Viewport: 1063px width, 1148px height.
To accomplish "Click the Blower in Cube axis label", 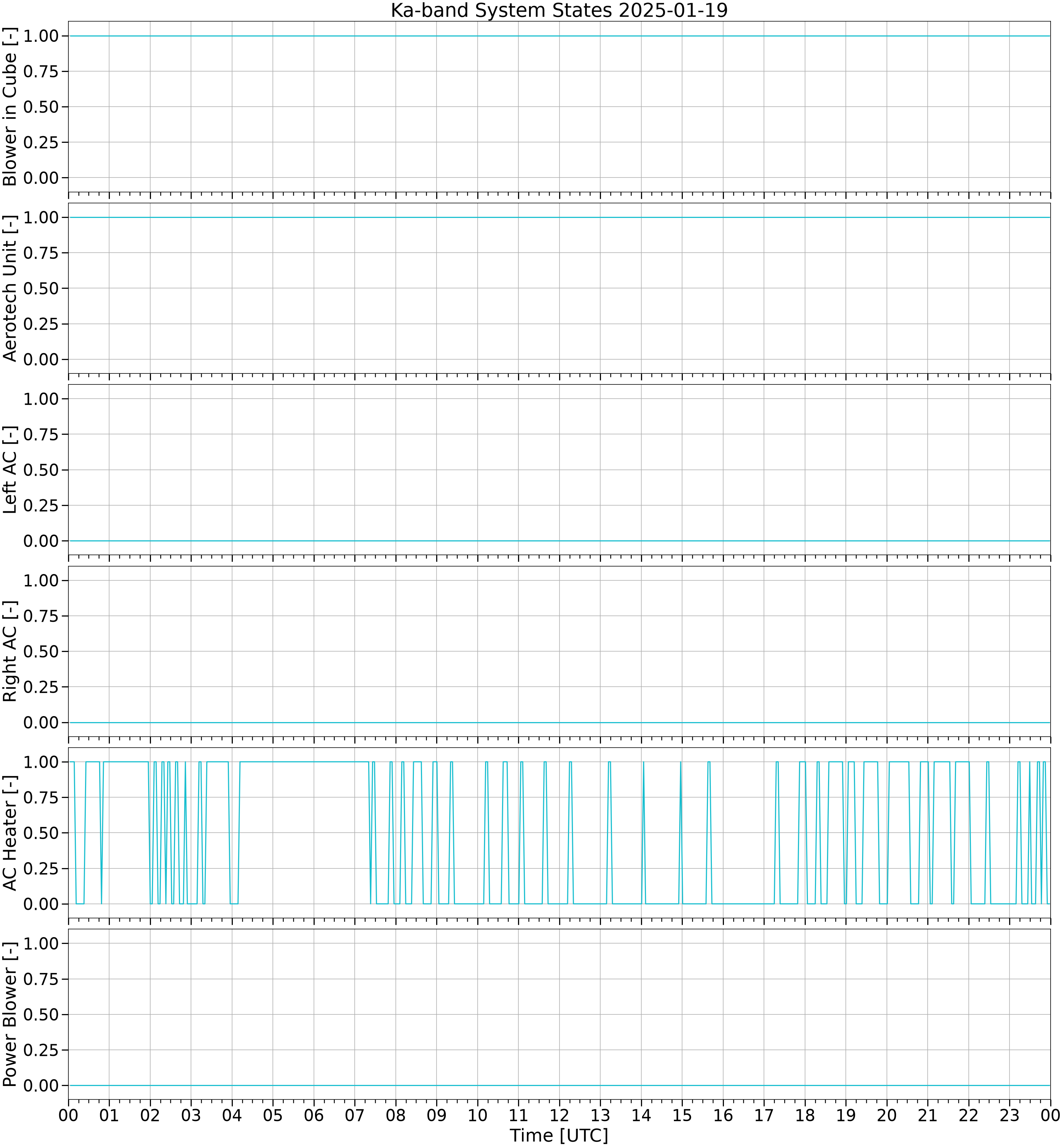I will click(10, 107).
